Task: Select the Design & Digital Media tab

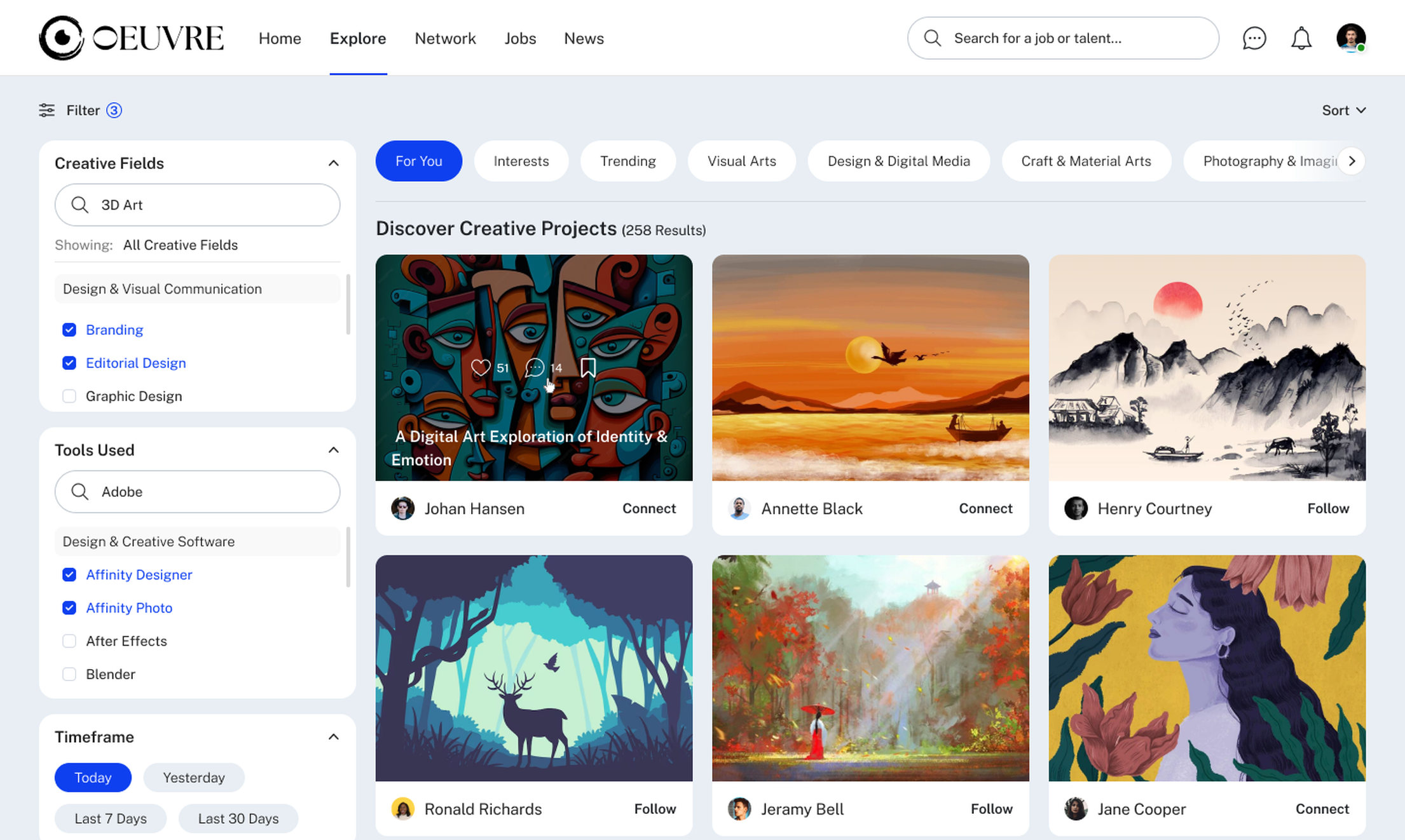Action: (898, 161)
